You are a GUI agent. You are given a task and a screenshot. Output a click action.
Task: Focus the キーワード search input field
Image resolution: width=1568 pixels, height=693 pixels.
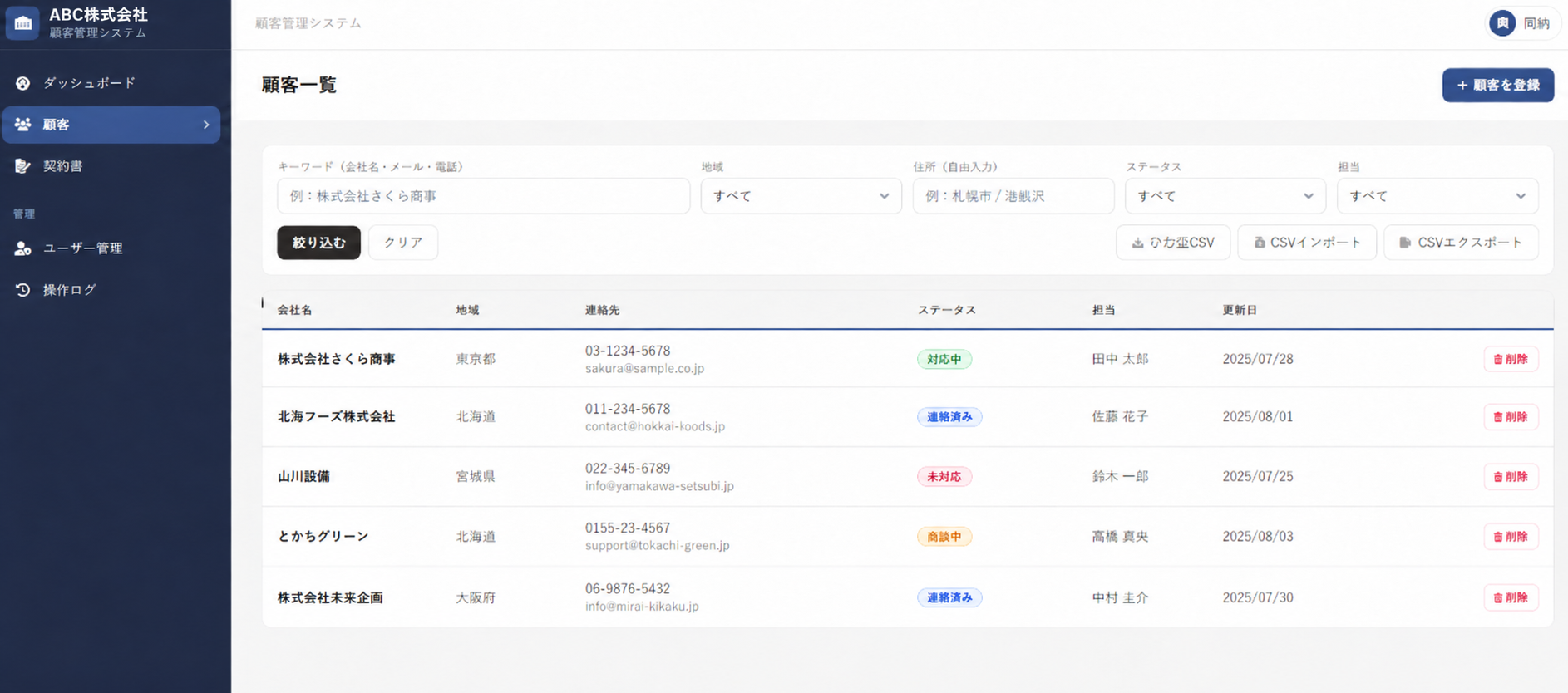click(x=483, y=196)
